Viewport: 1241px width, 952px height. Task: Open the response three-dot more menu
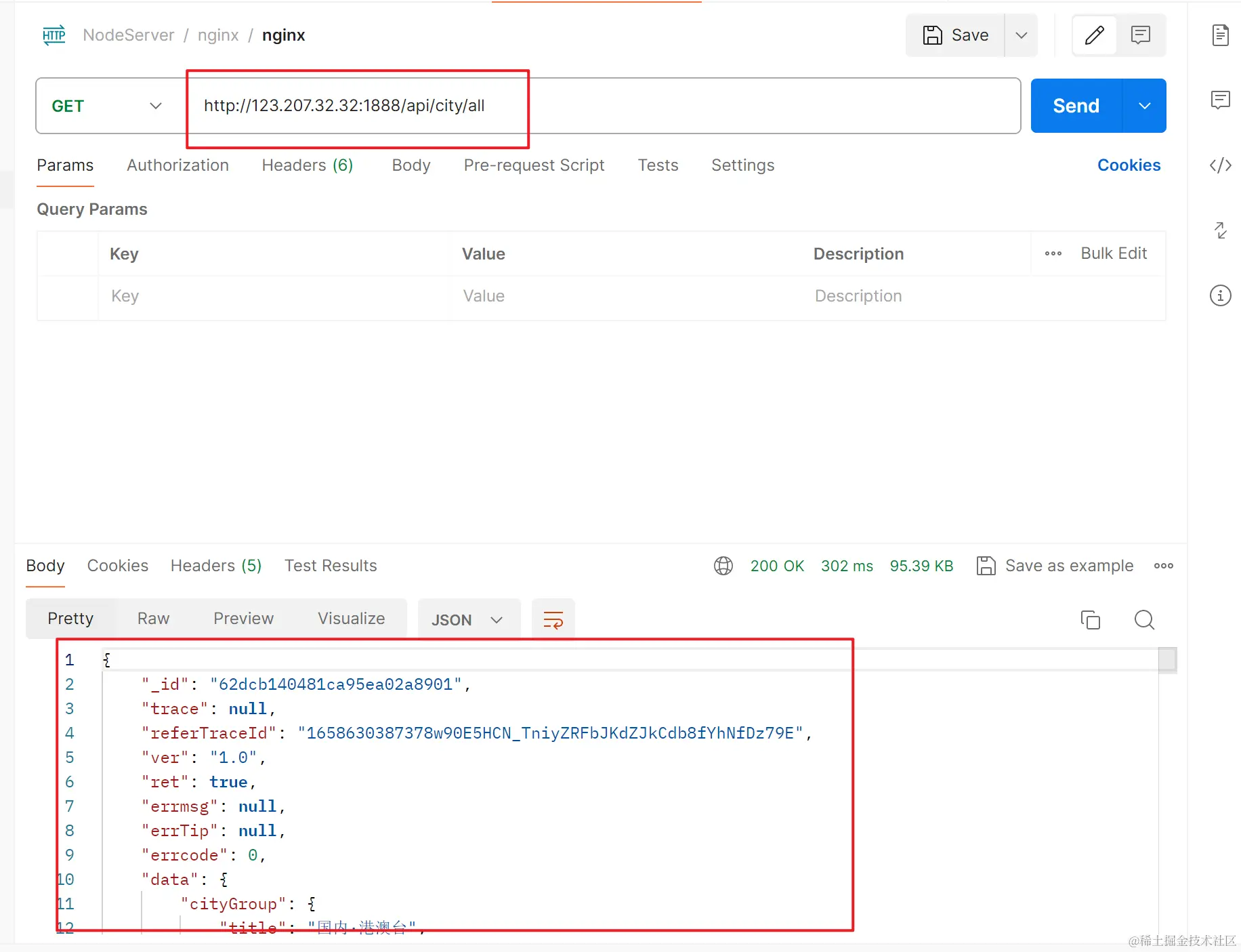(x=1164, y=566)
